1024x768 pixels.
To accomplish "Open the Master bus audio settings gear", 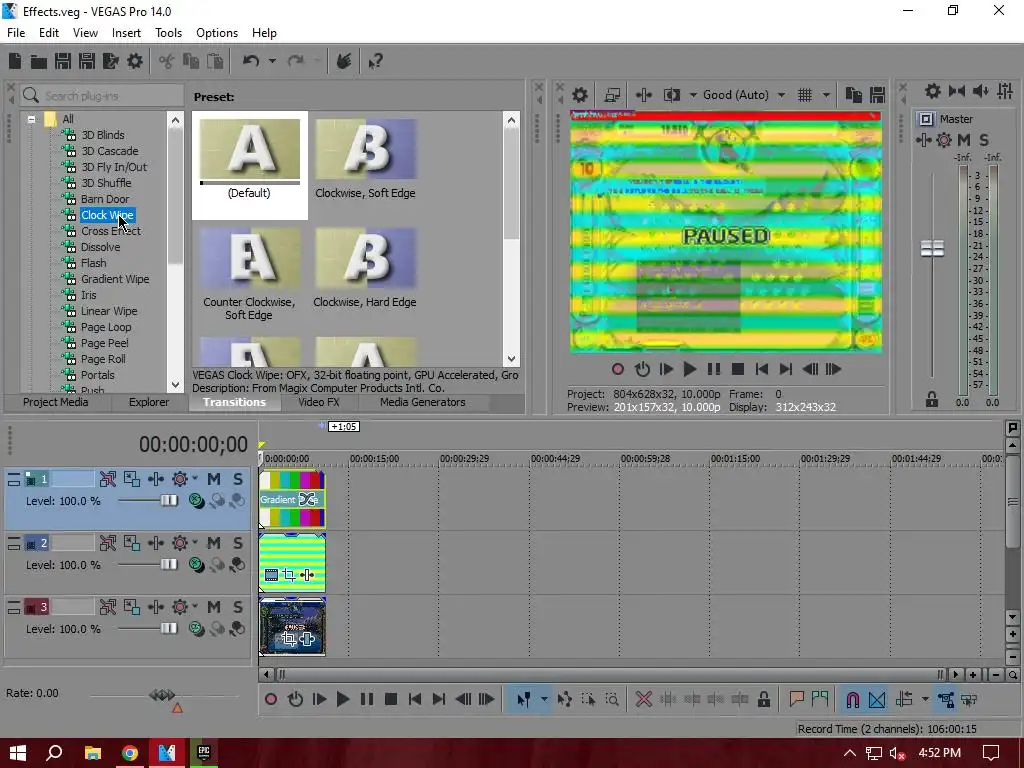I will [933, 91].
